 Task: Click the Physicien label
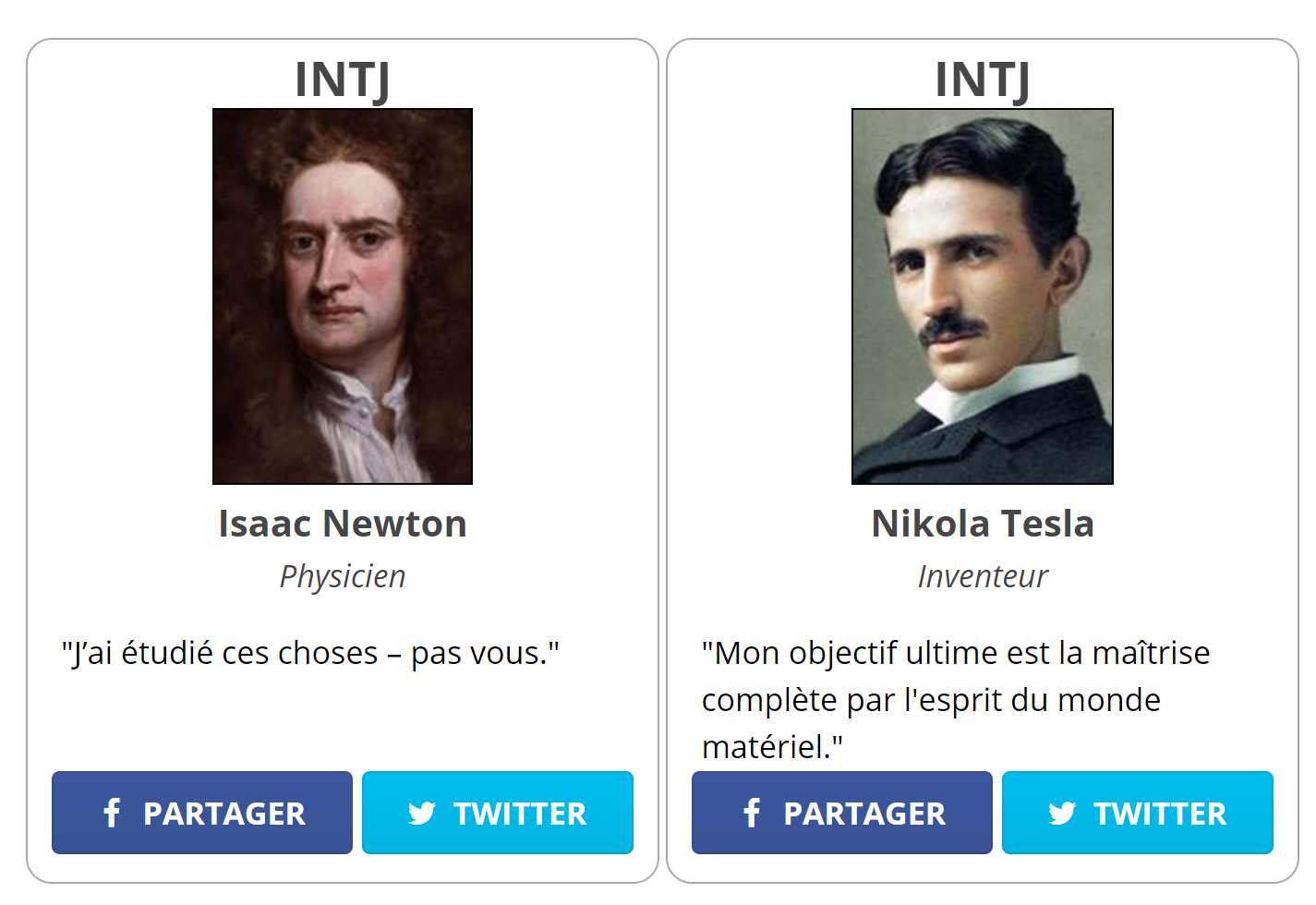click(x=343, y=576)
